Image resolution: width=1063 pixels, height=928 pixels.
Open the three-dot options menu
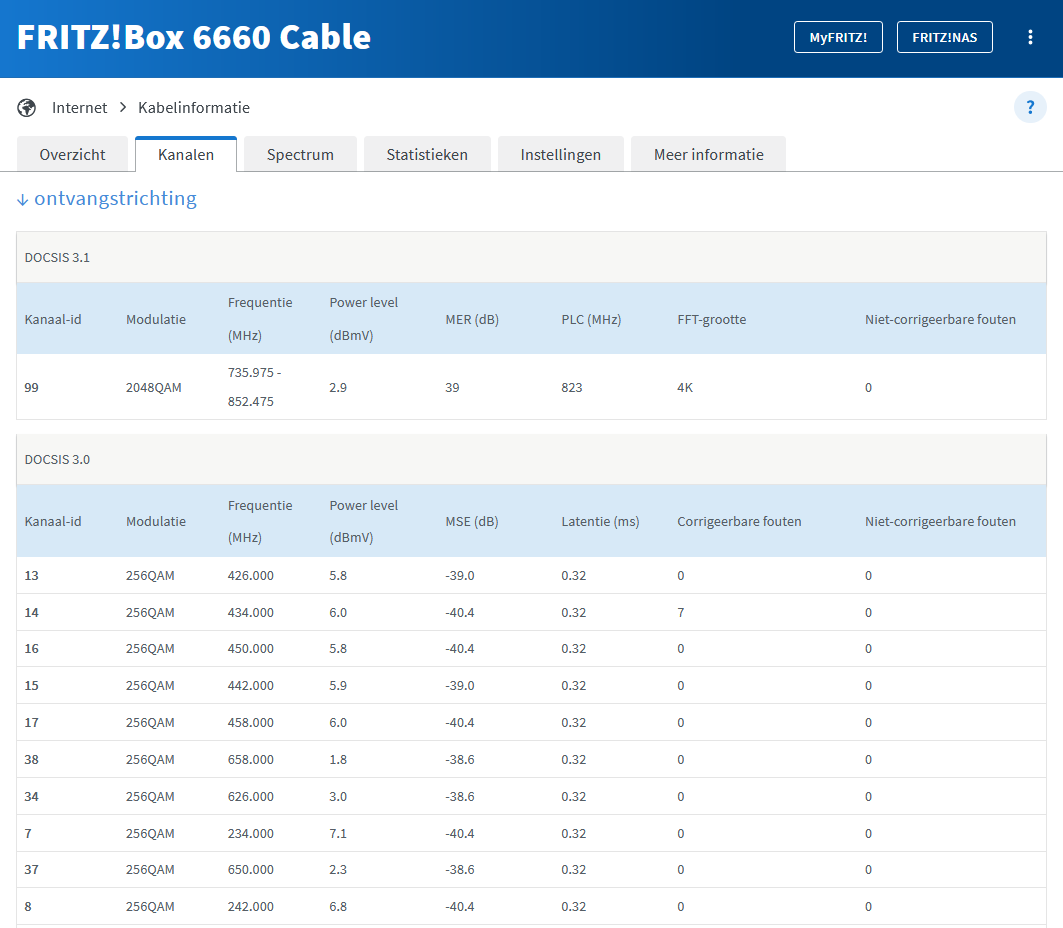1030,38
